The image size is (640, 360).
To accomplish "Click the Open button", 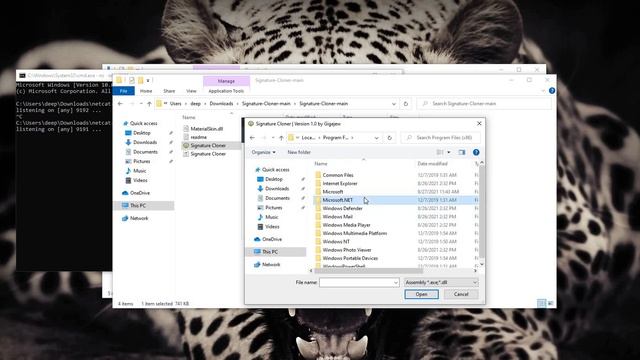I will (421, 294).
